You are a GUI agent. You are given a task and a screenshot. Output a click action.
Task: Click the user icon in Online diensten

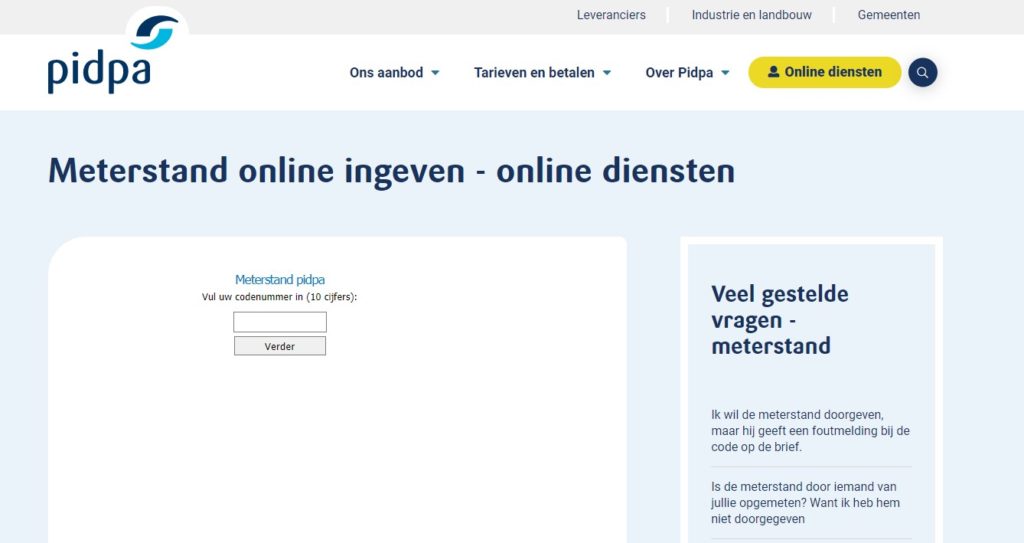coord(773,72)
